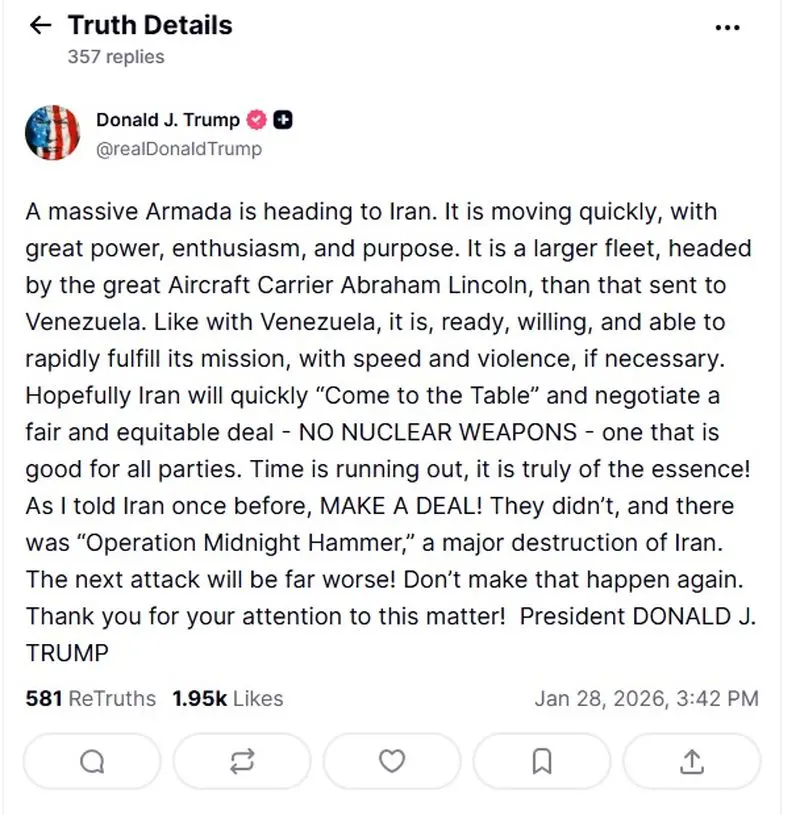Open the @realDonaldTrump handle link
Screen dimensions: 800x815
tap(179, 149)
